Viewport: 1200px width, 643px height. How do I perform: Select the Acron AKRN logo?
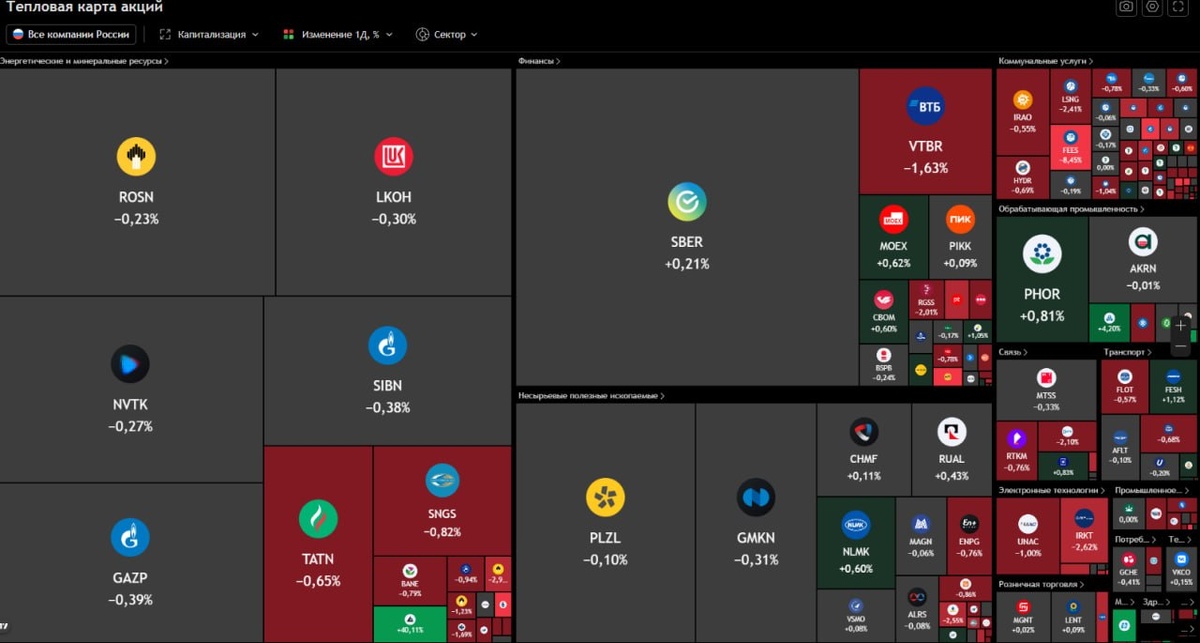point(1143,242)
